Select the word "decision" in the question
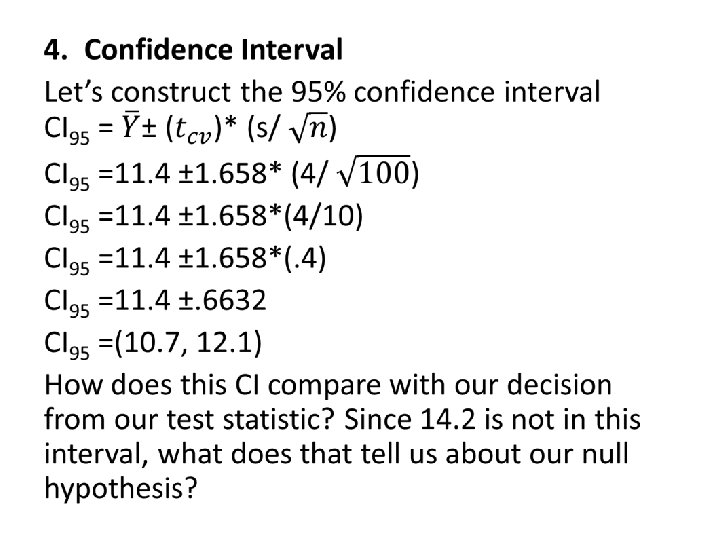Screen dimensions: 720x540 pos(559,384)
